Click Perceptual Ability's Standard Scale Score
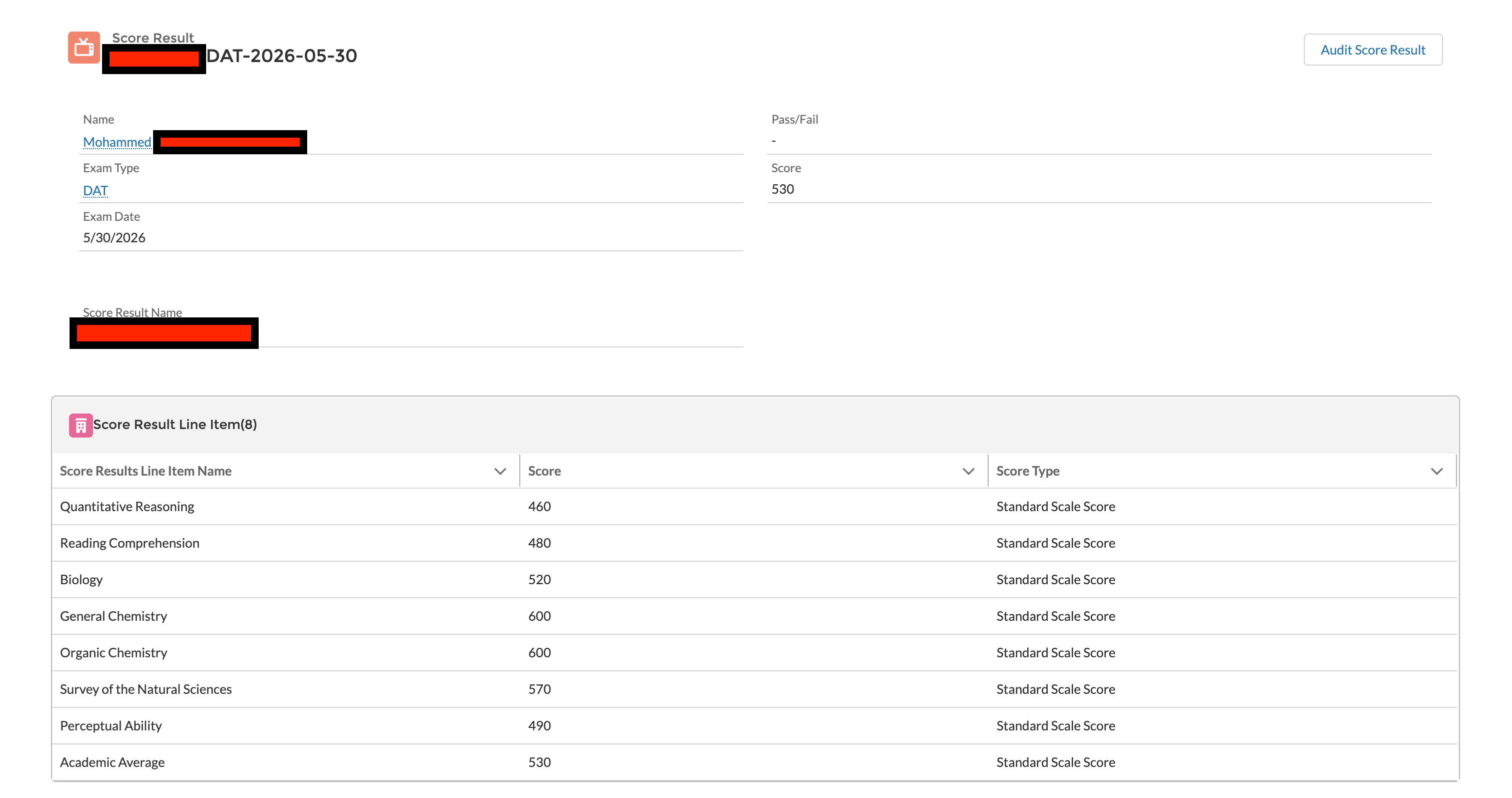This screenshot has width=1512, height=798. point(1055,726)
